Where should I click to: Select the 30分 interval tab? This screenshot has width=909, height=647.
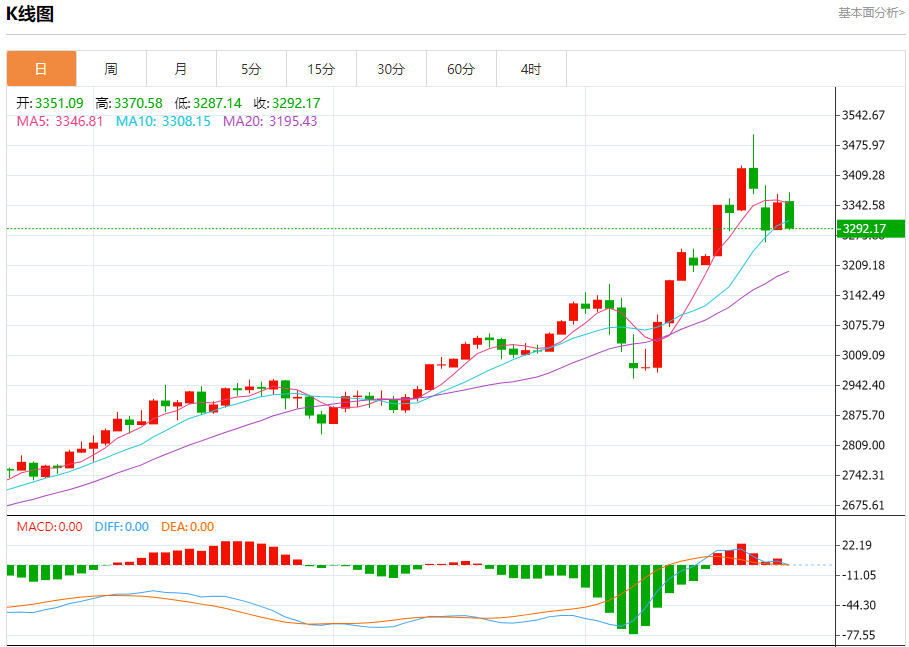pos(391,69)
